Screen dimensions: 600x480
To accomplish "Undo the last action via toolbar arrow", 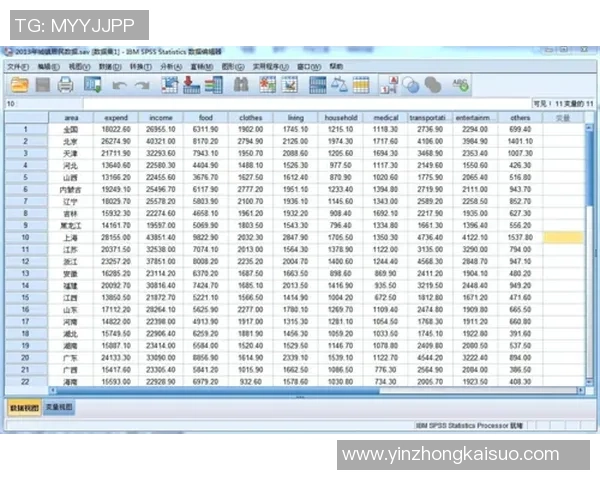I will pyautogui.click(x=118, y=86).
